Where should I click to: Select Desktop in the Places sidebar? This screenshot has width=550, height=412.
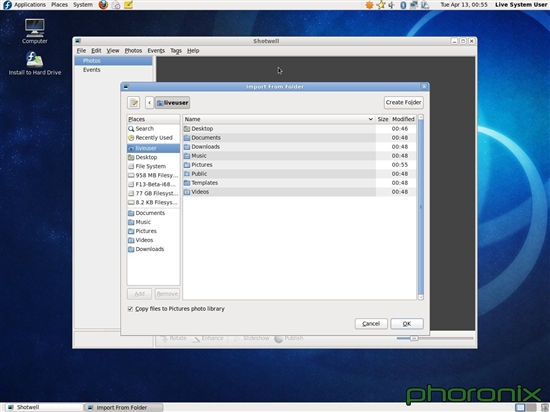click(x=153, y=157)
